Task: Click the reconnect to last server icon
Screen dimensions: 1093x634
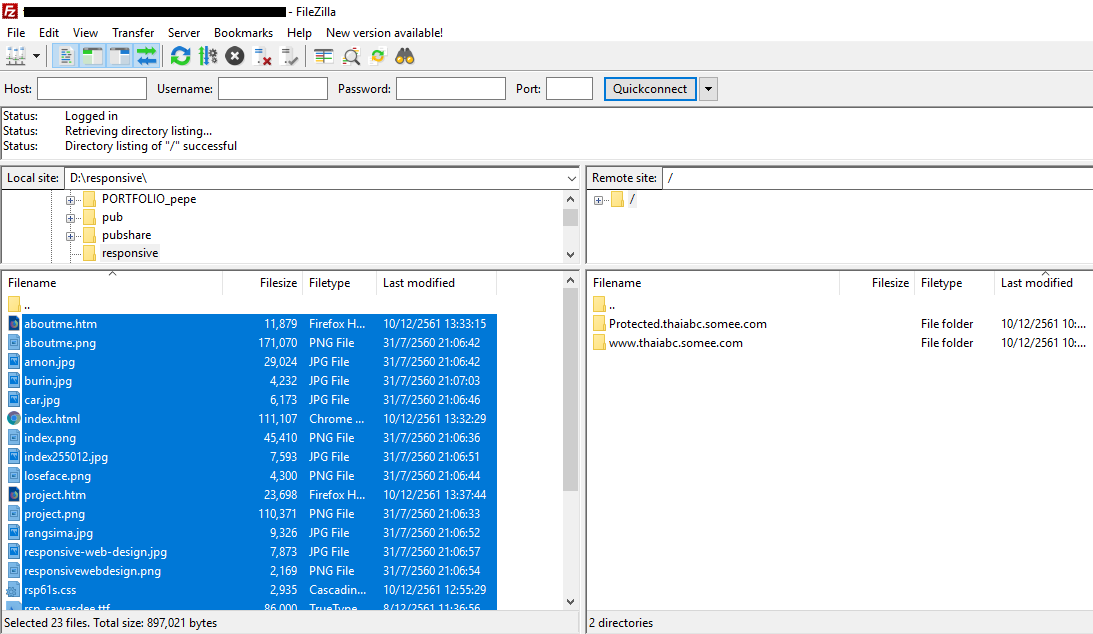Action: point(290,56)
